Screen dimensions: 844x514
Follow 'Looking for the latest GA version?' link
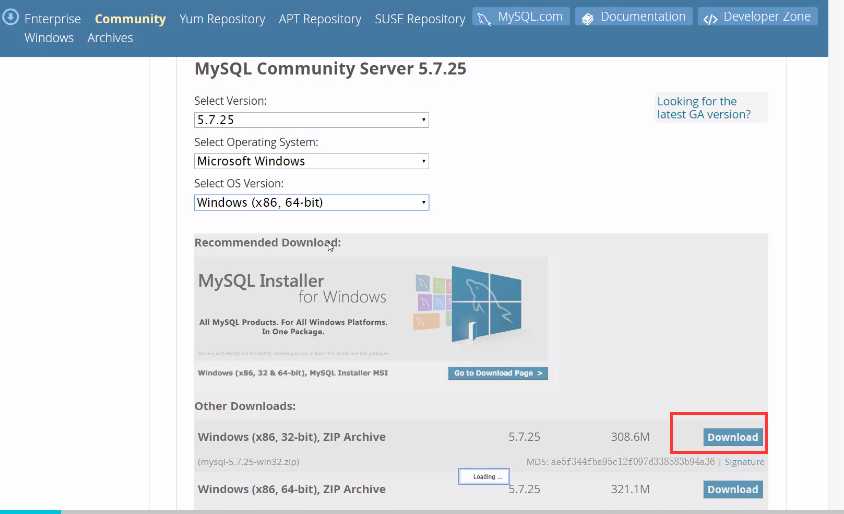[703, 108]
